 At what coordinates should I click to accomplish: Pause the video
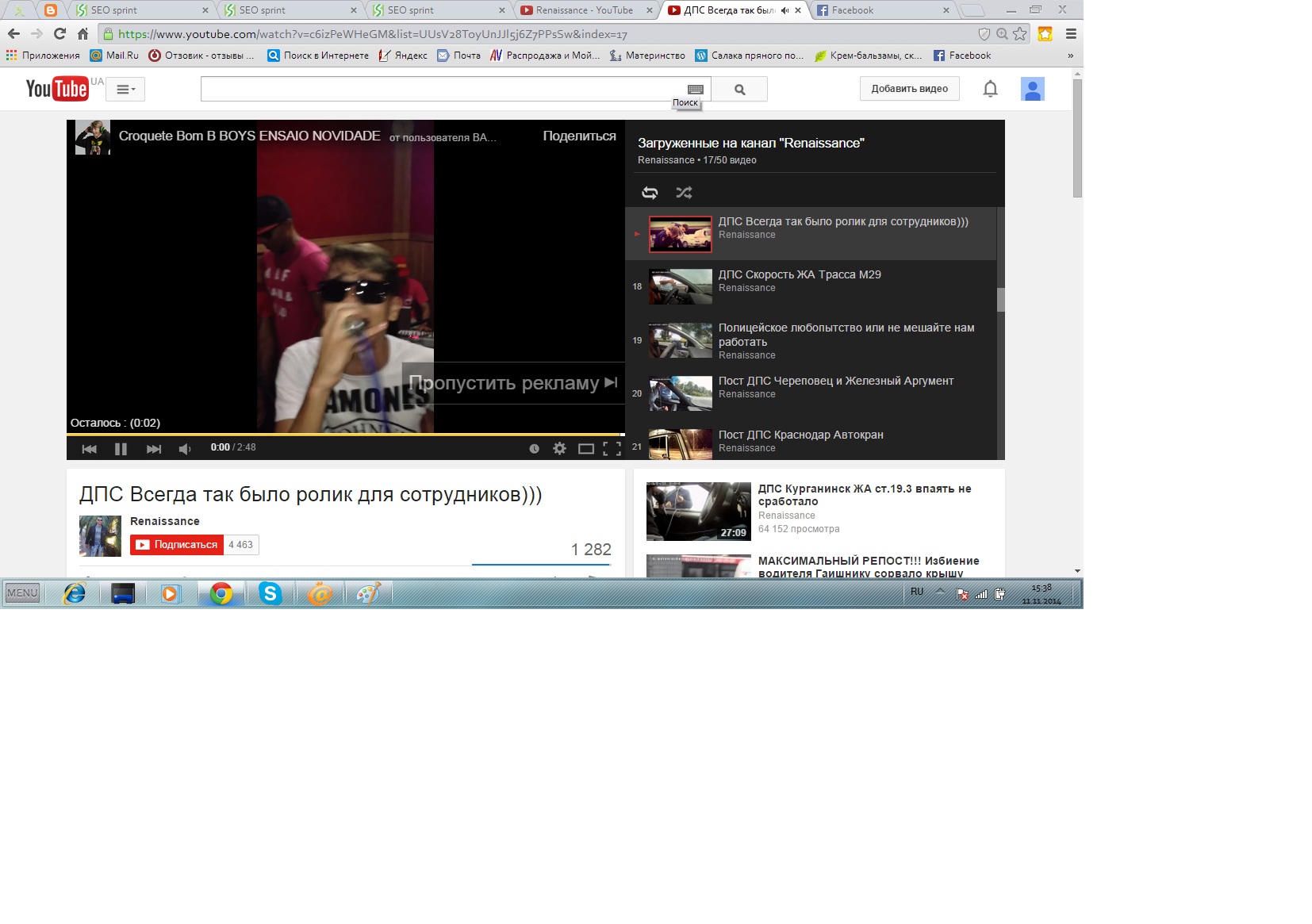coord(121,449)
